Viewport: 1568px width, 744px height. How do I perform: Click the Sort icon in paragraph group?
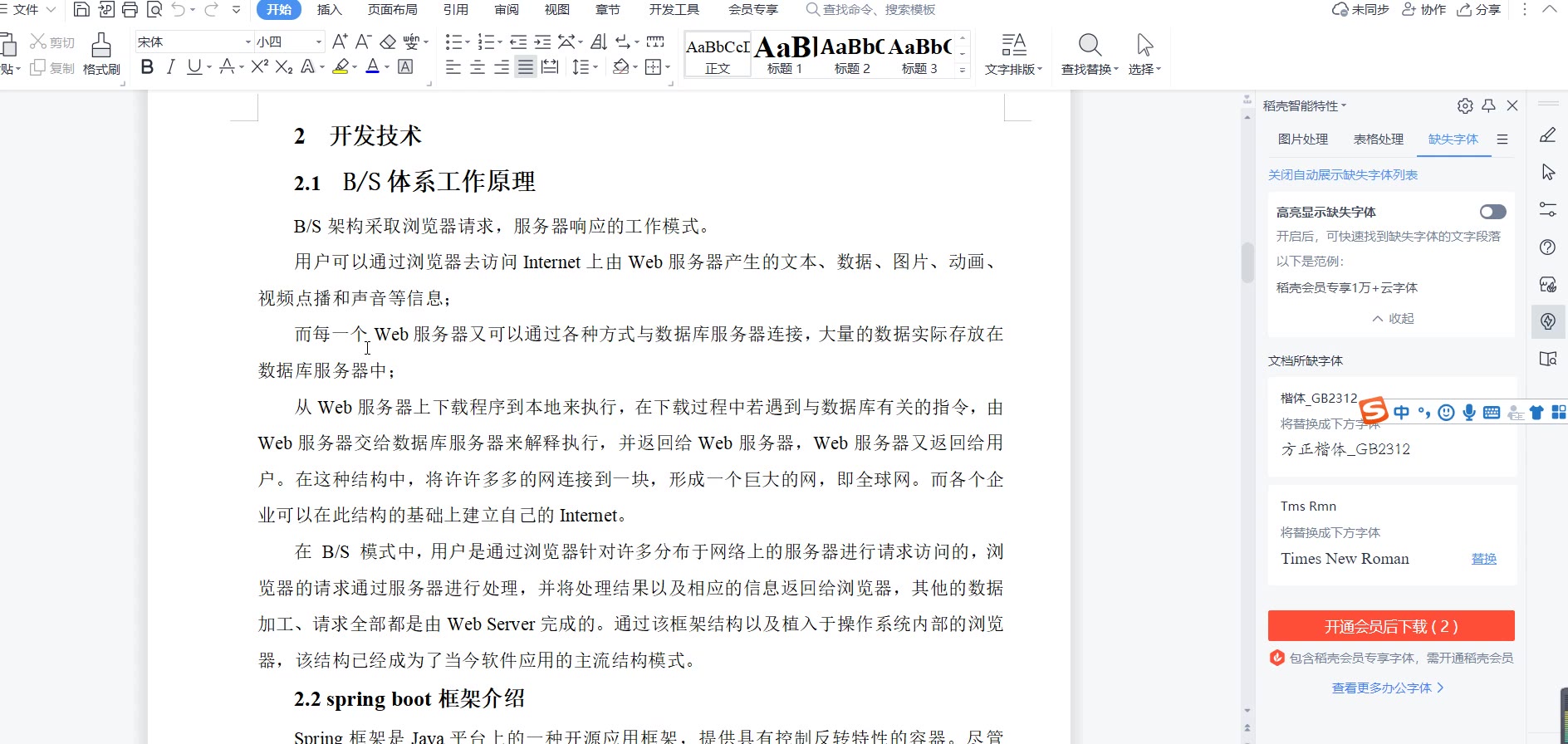tap(599, 42)
